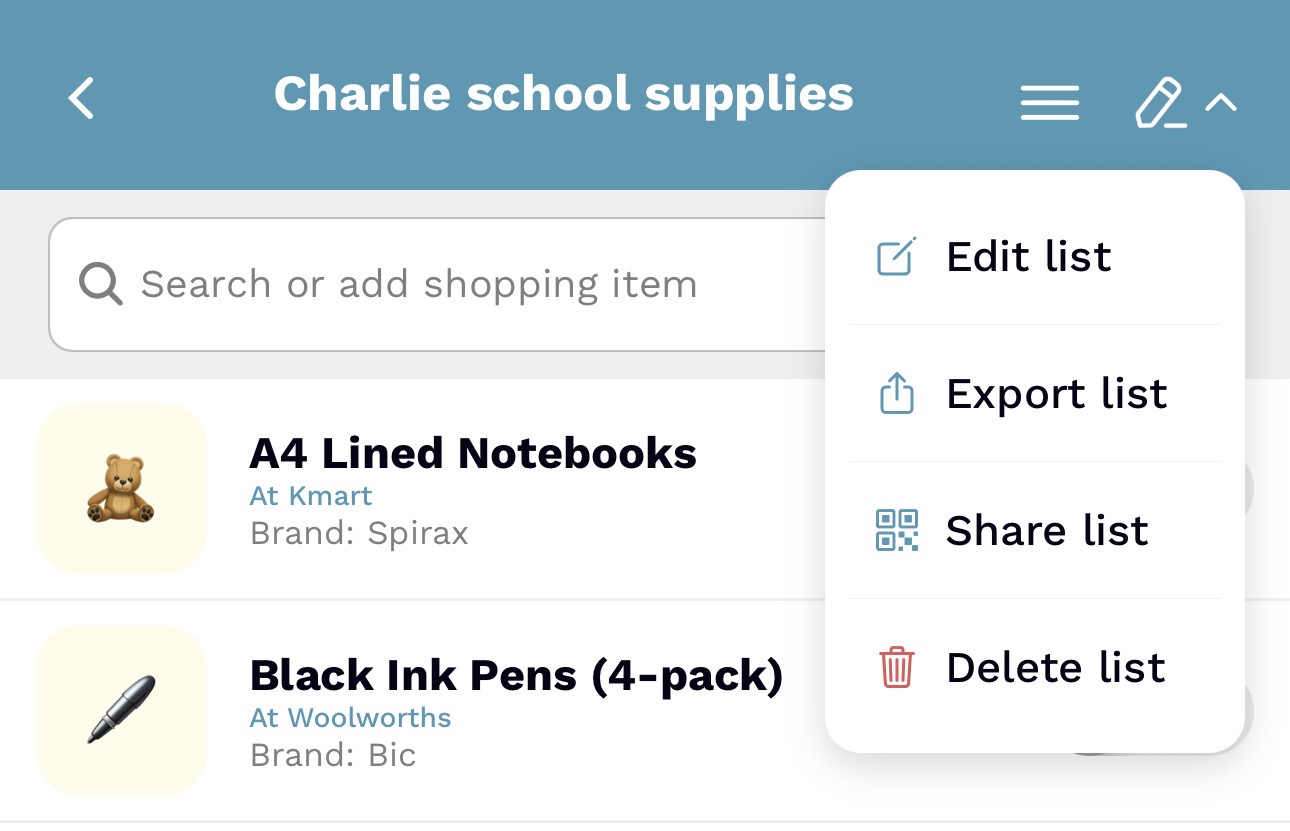Click the edit square-pencil icon
Image resolution: width=1290 pixels, height=831 pixels.
tap(896, 257)
